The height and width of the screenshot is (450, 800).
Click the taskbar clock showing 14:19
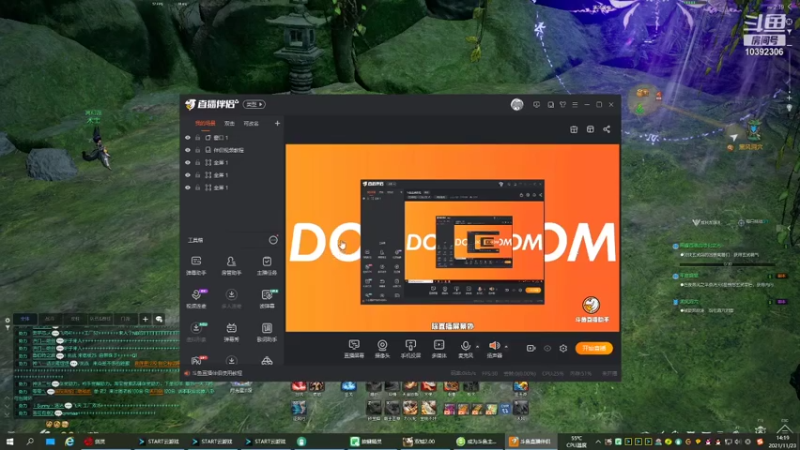tap(782, 441)
